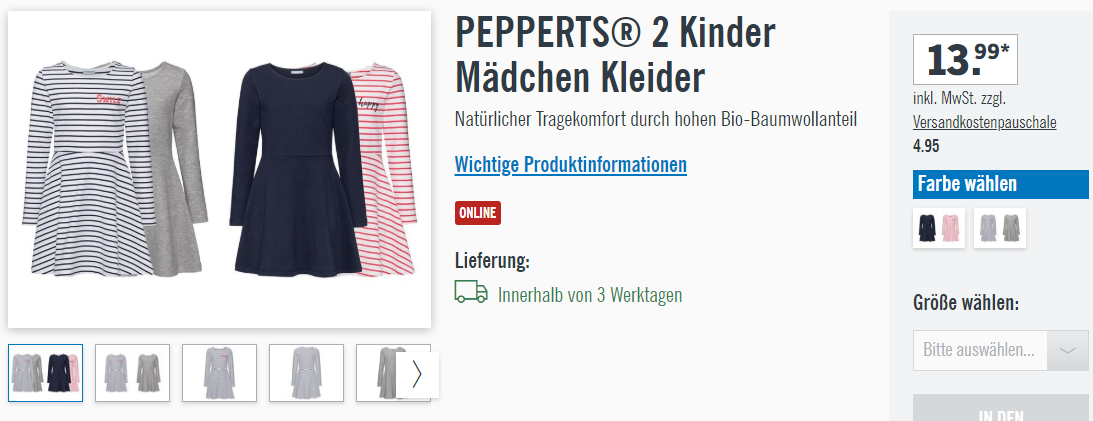1093x421 pixels.
Task: Select second thumbnail with striped and grey dresses
Action: click(132, 373)
